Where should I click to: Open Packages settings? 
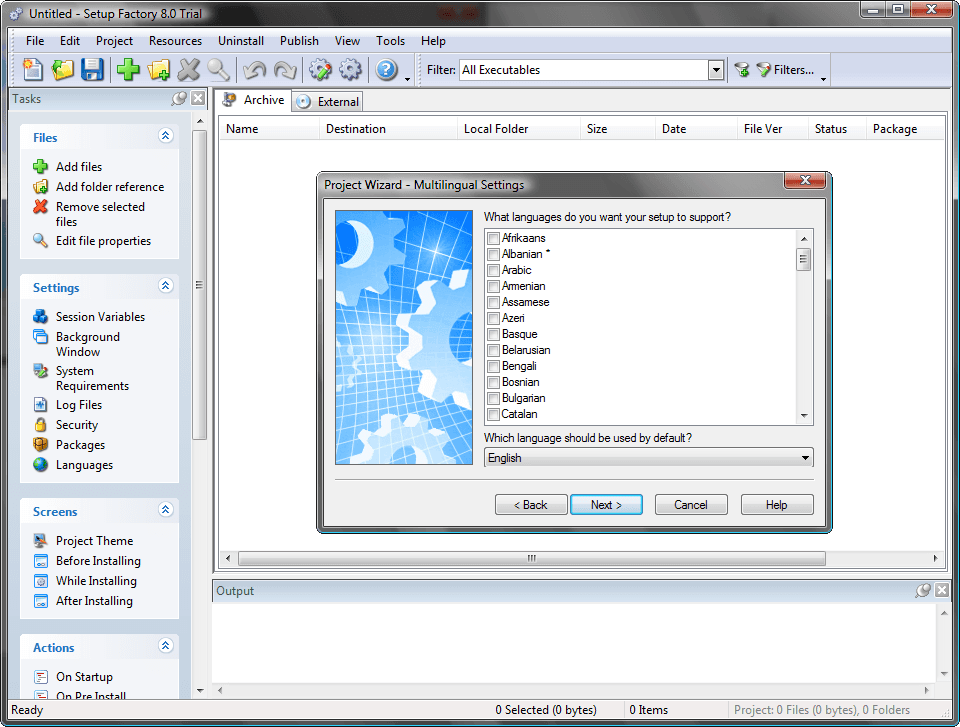[80, 445]
